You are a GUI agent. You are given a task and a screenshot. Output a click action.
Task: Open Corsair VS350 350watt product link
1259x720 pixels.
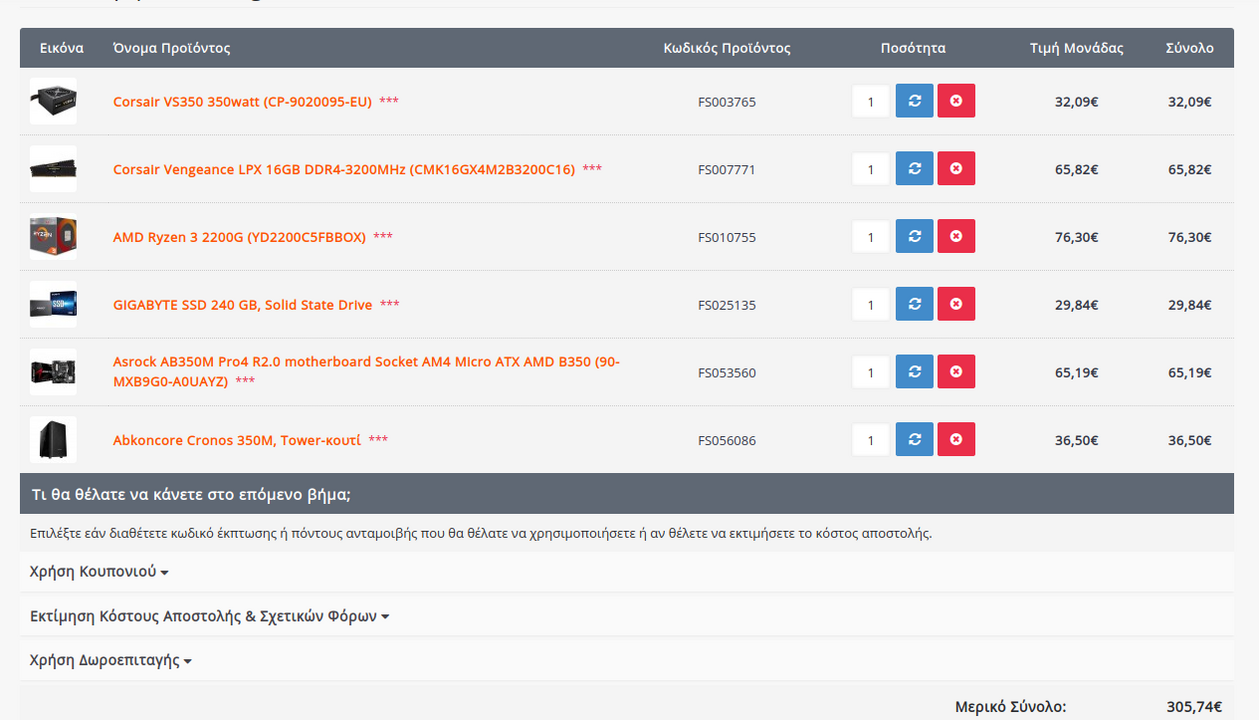tap(242, 102)
